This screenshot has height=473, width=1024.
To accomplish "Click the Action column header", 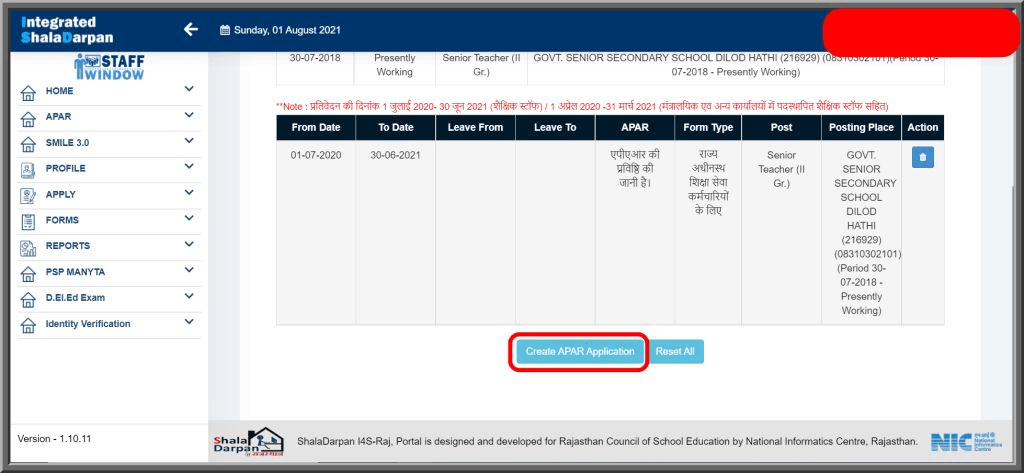I will pos(923,128).
